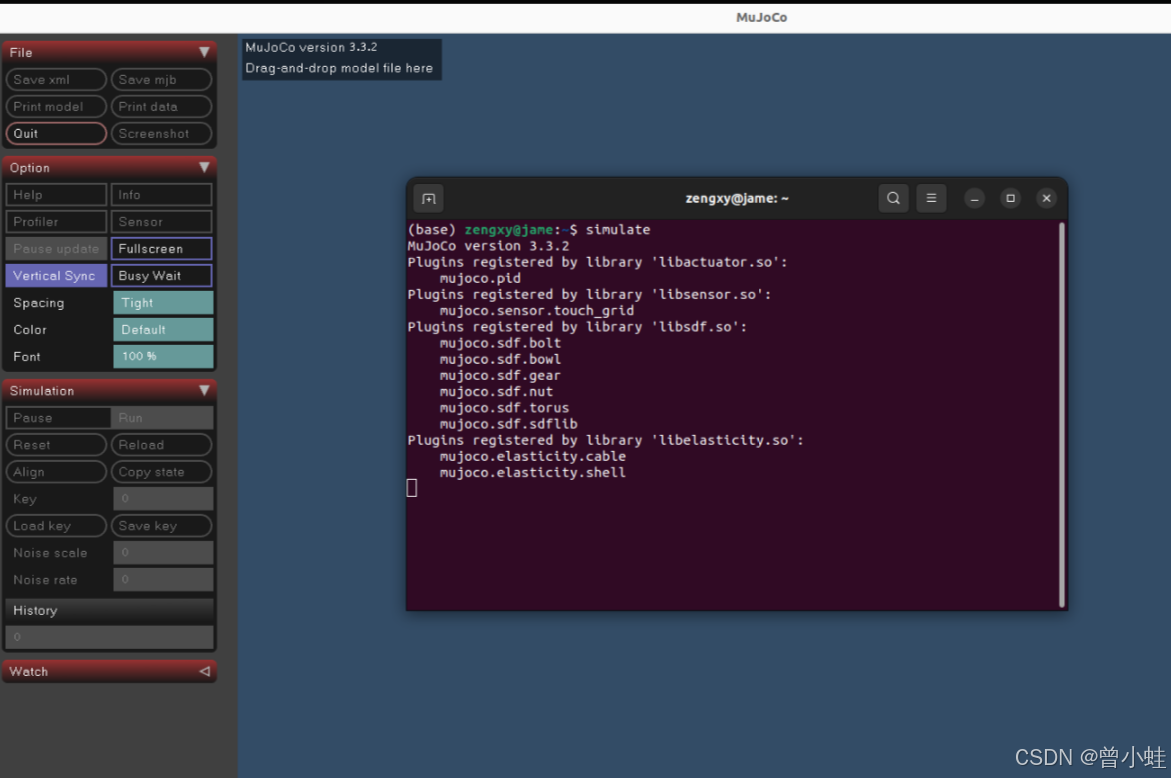The width and height of the screenshot is (1171, 778).
Task: Click 'mujoco.sdf.nut' in terminal
Action: pyautogui.click(x=496, y=392)
